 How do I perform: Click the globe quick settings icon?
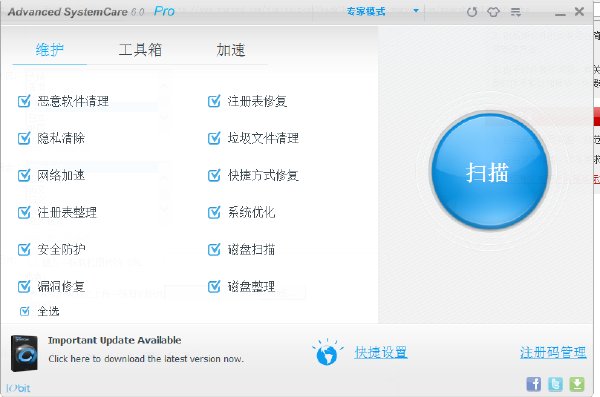pyautogui.click(x=327, y=353)
